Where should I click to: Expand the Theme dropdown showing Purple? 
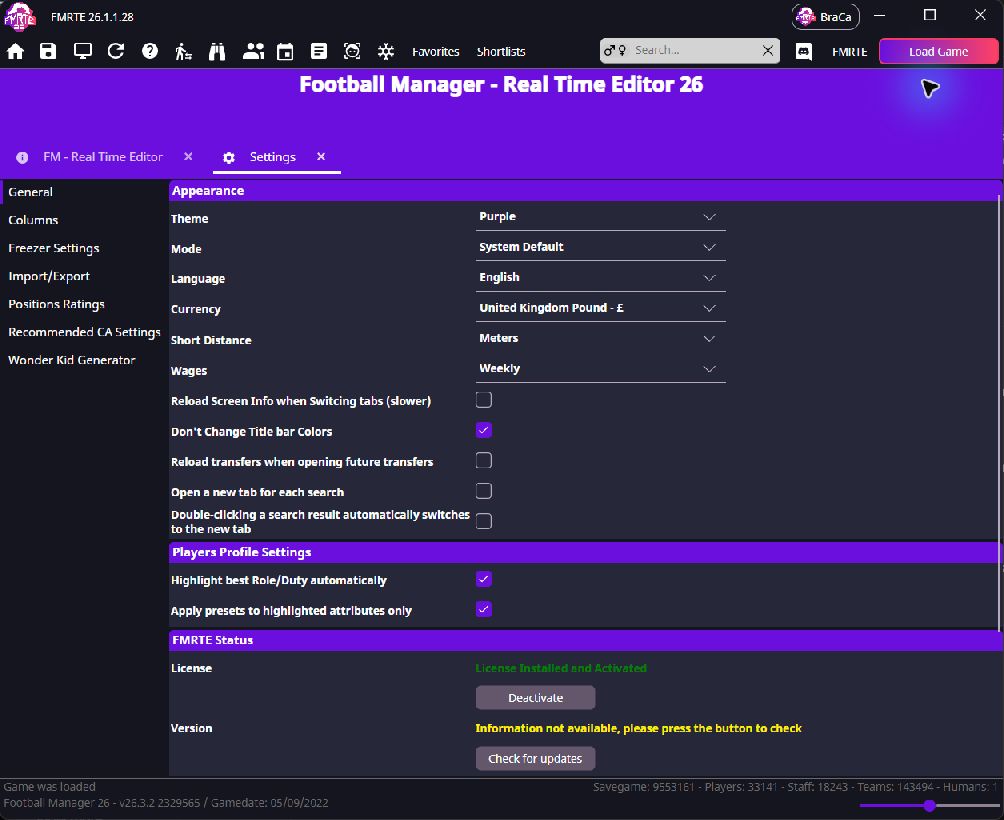click(601, 217)
